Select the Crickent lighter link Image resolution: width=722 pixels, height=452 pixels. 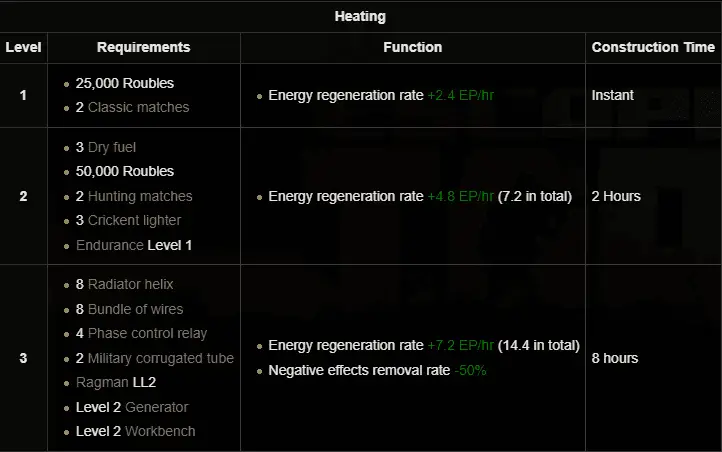point(135,220)
